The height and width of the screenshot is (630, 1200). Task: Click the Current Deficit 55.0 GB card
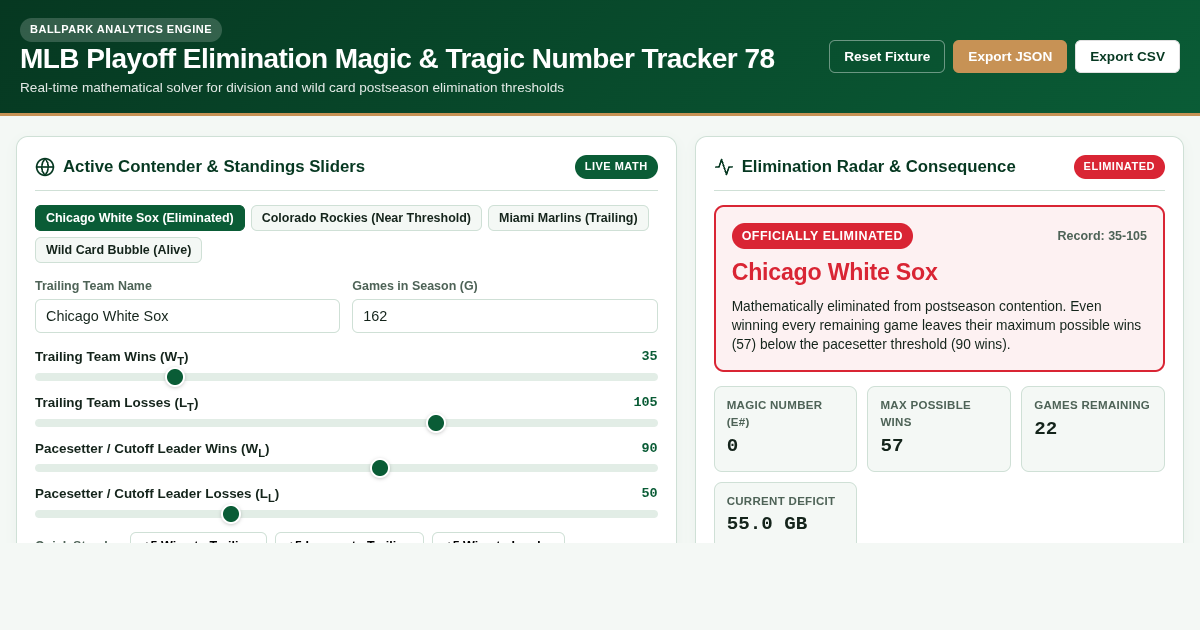click(785, 514)
